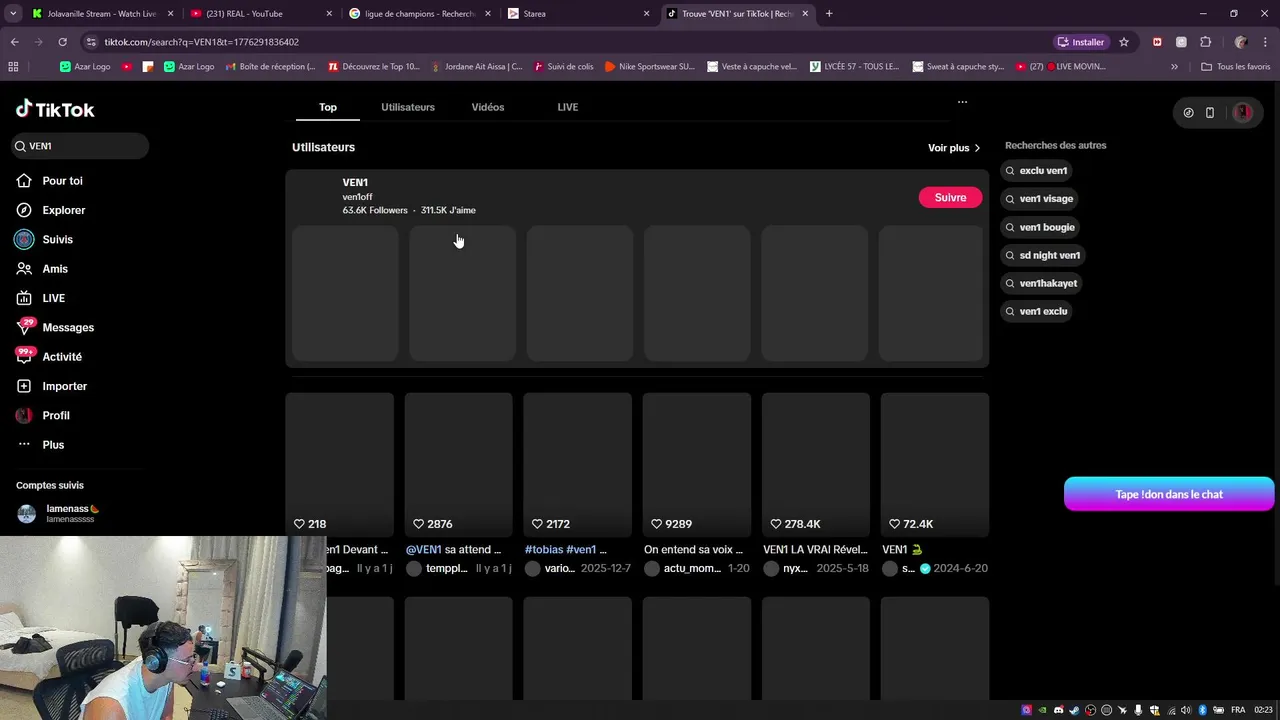Select the Top search tab
Screen dimensions: 1280x720
328,107
